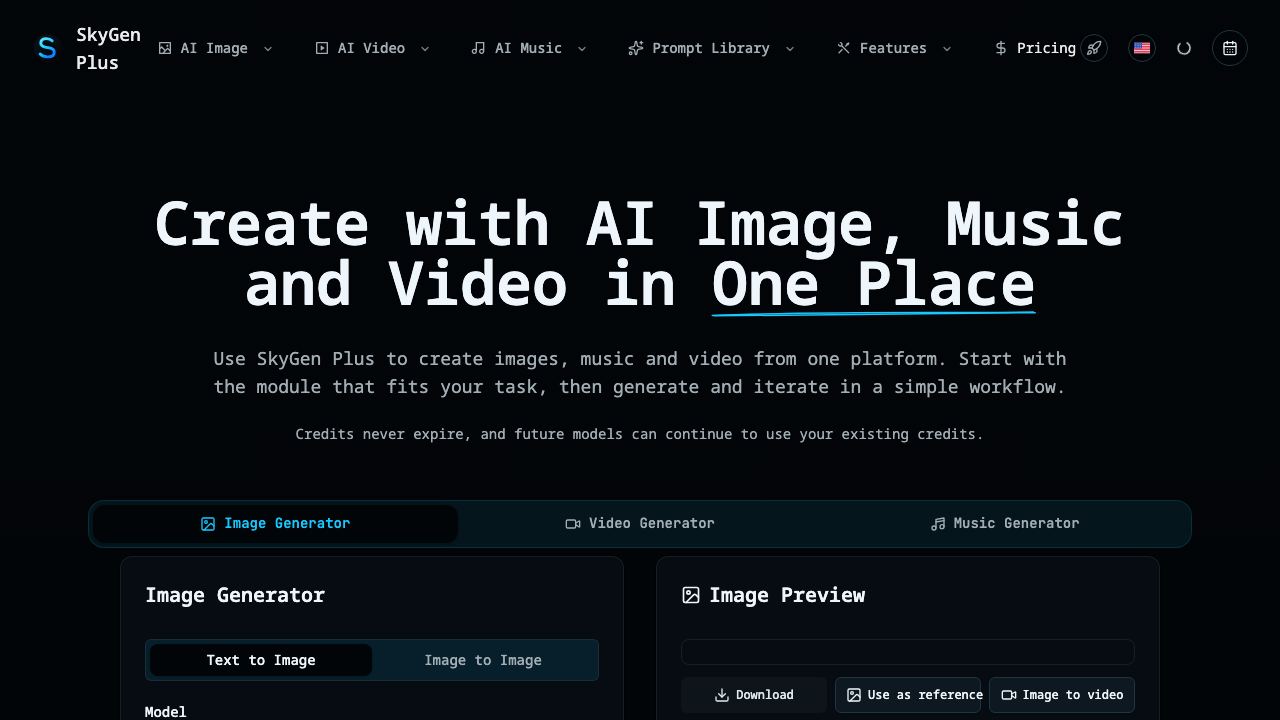Switch to the Video Generator tab
Screen dimensions: 1280x720
pos(640,524)
